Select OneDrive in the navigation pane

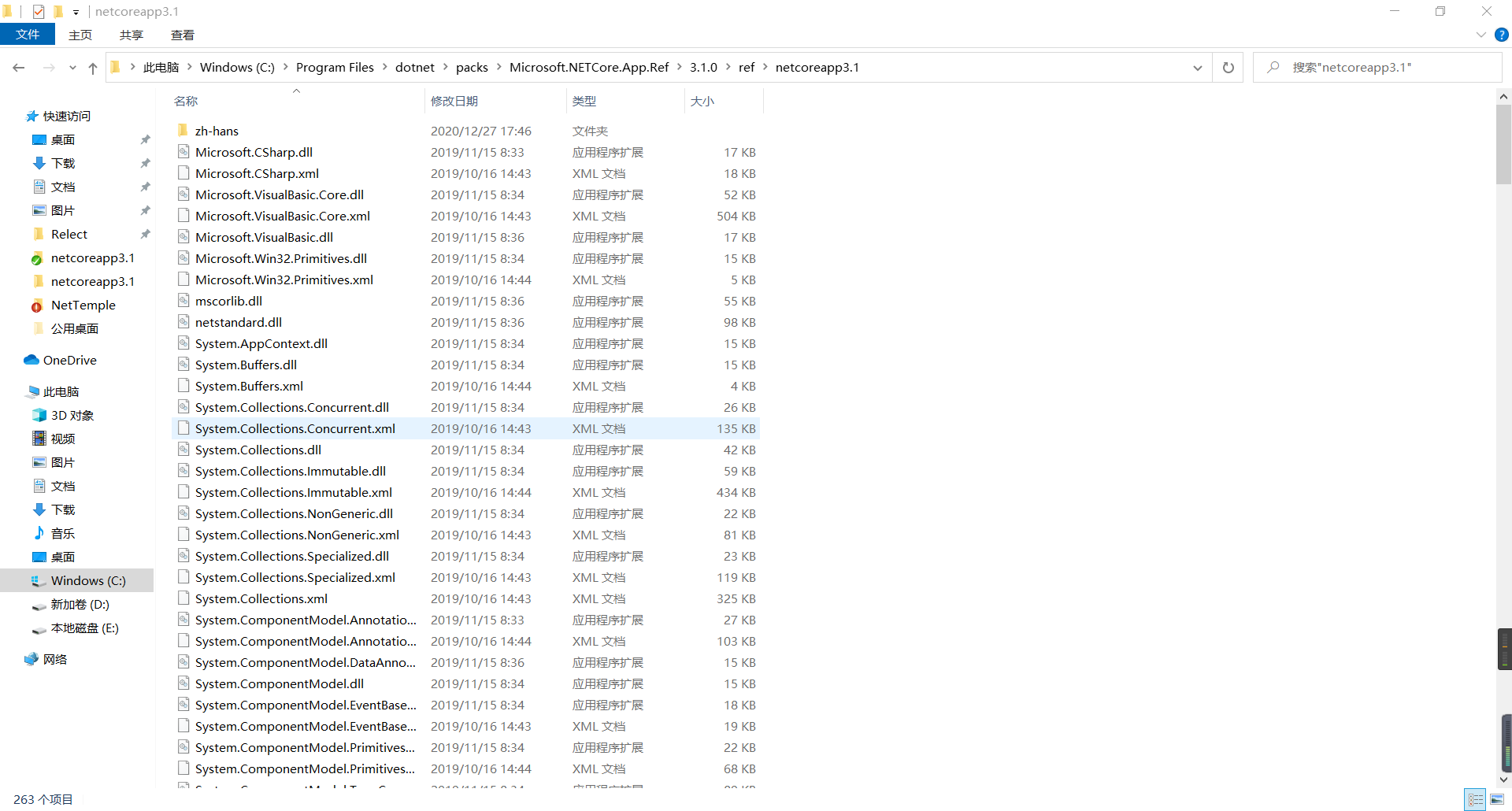click(69, 361)
